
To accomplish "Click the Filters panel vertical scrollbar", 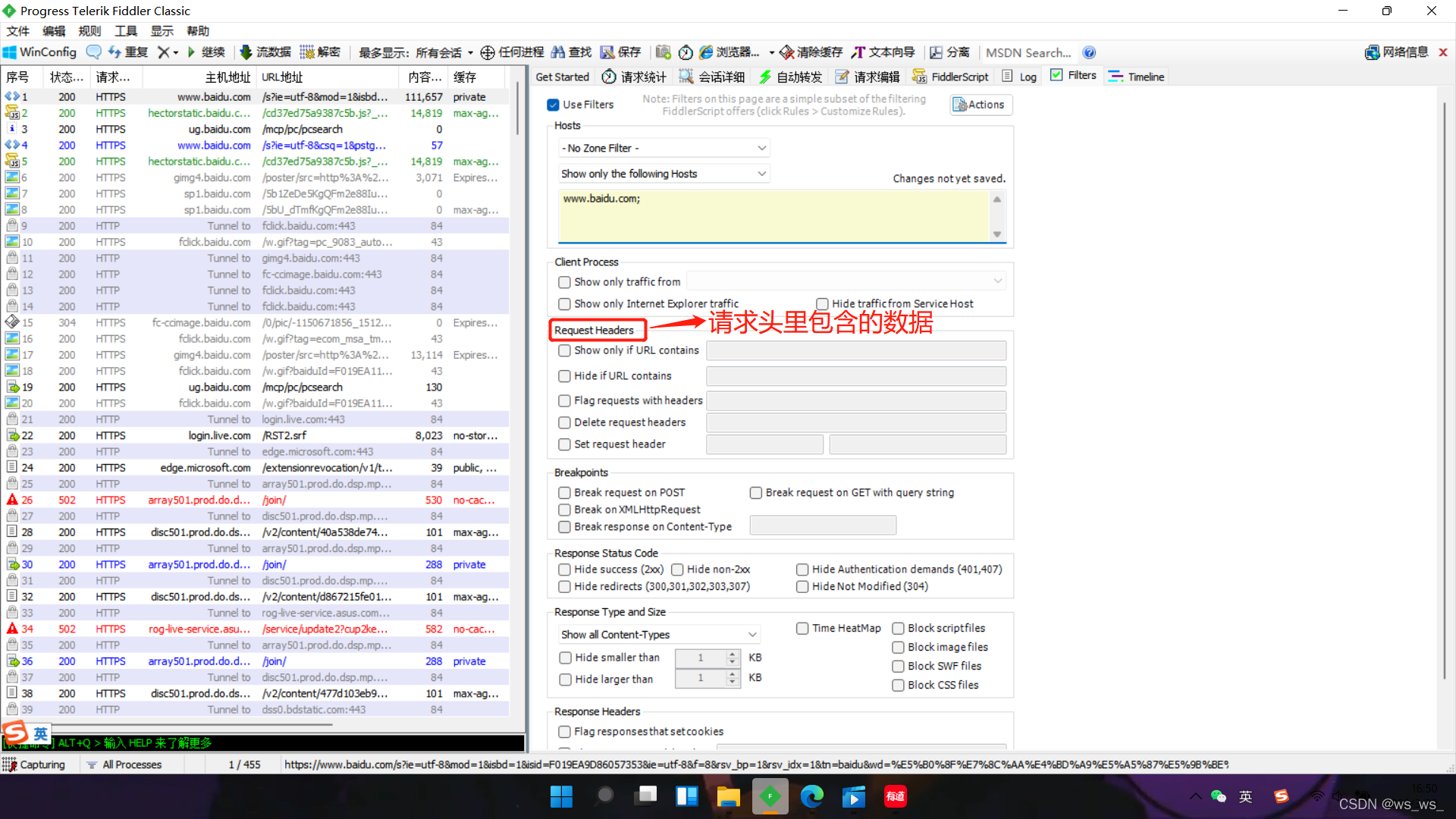I will [1444, 391].
